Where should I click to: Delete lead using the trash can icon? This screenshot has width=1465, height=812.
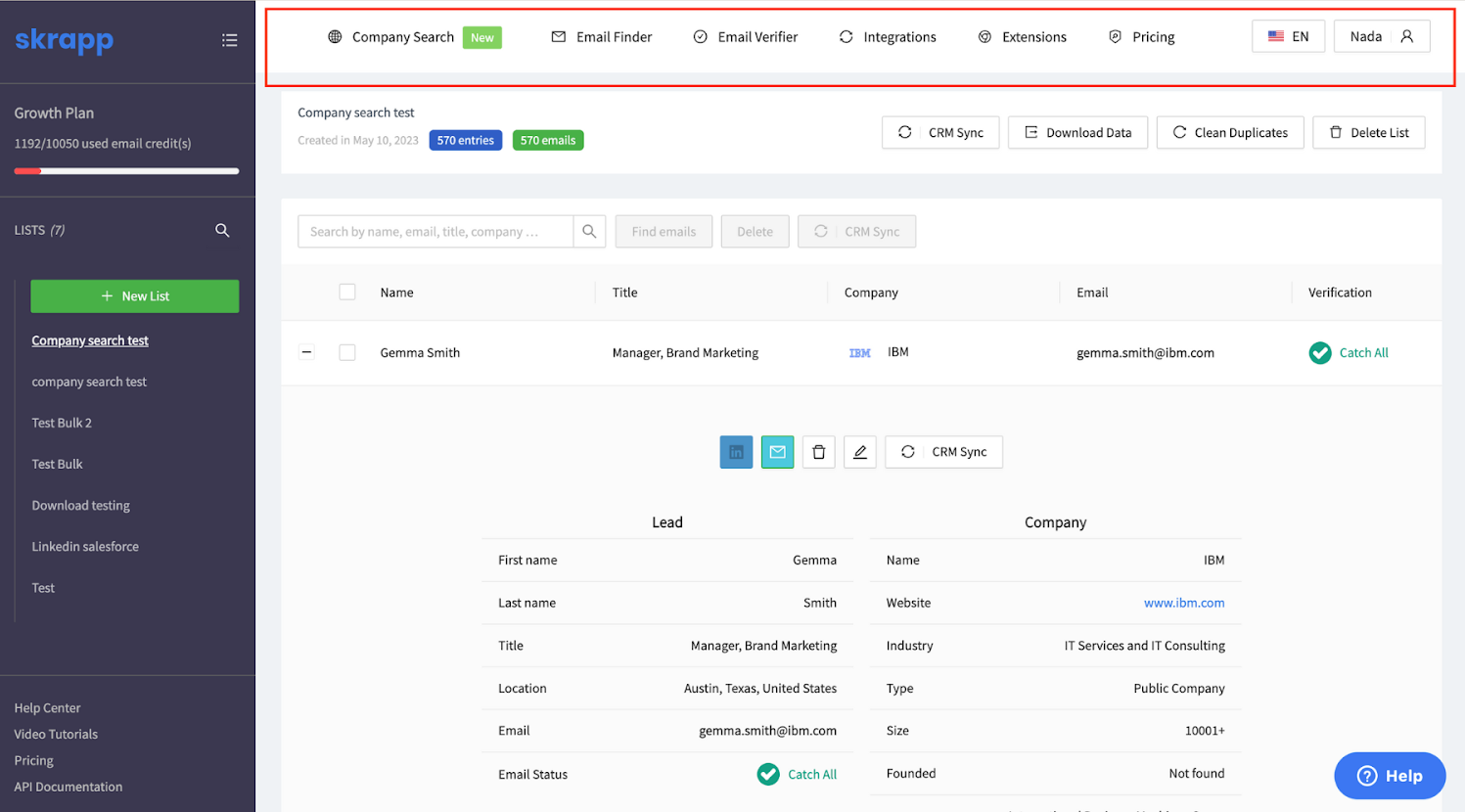coord(819,452)
